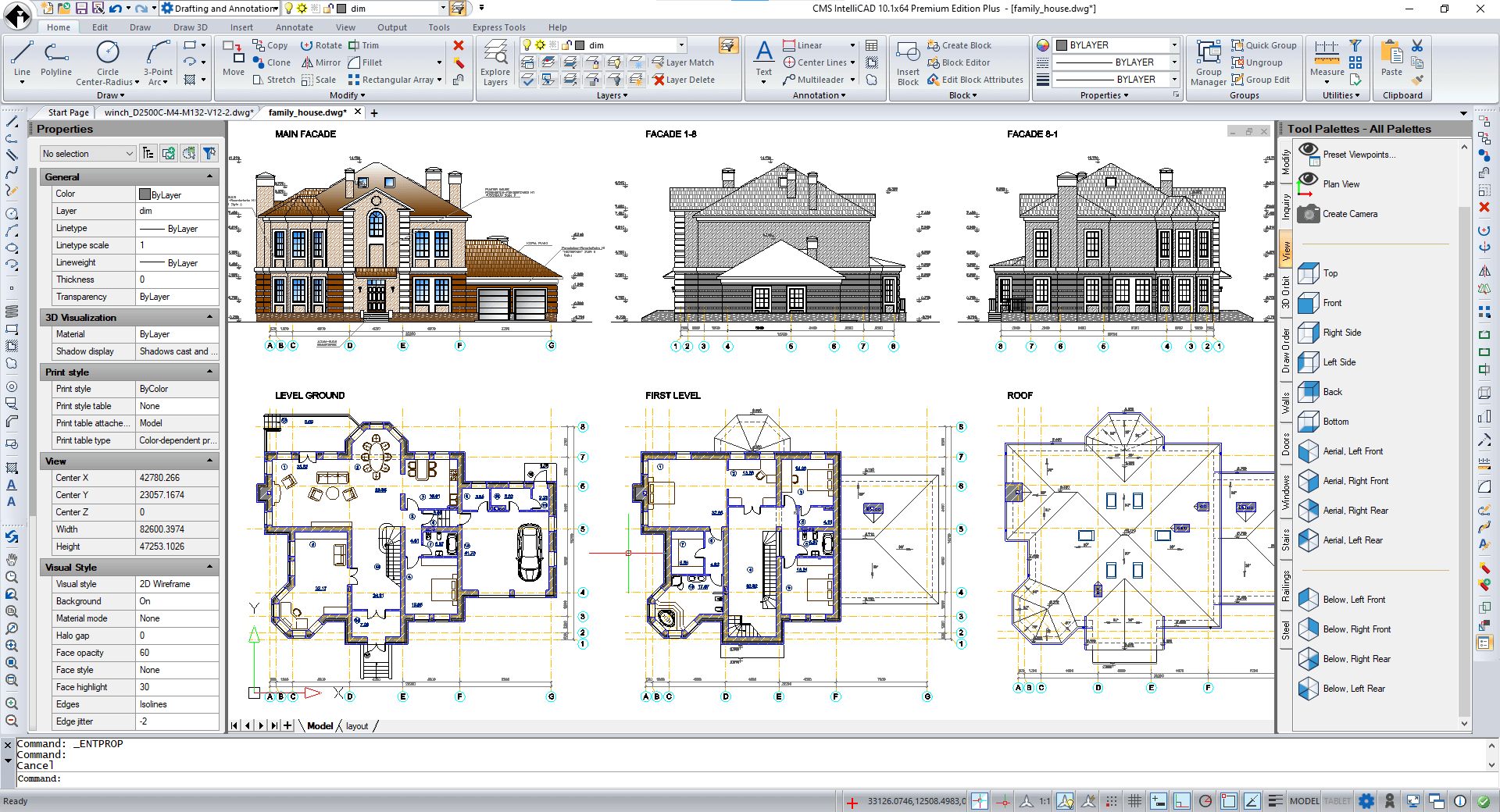Click the Tool Palettes vertical scrollbar
The width and height of the screenshot is (1500, 812).
pyautogui.click(x=1464, y=435)
